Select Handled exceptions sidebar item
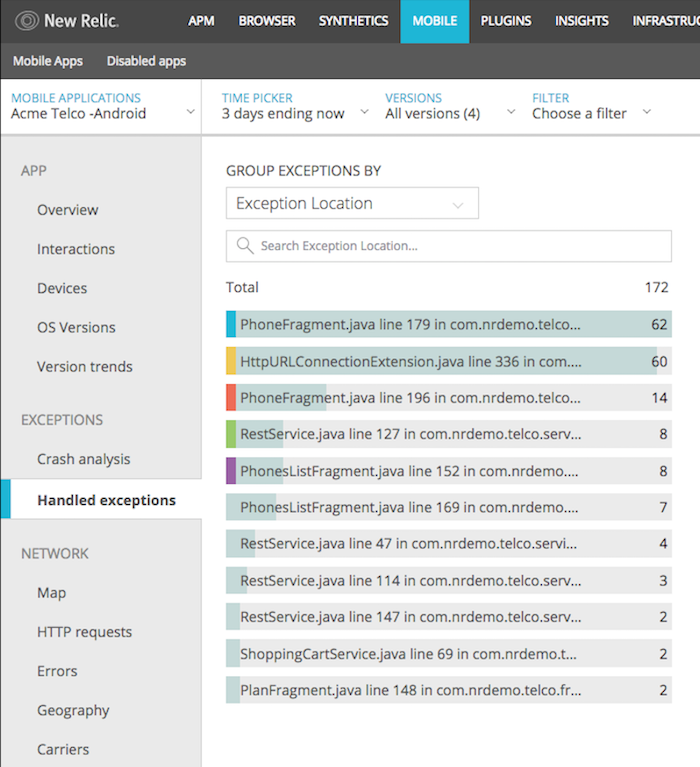 point(101,499)
